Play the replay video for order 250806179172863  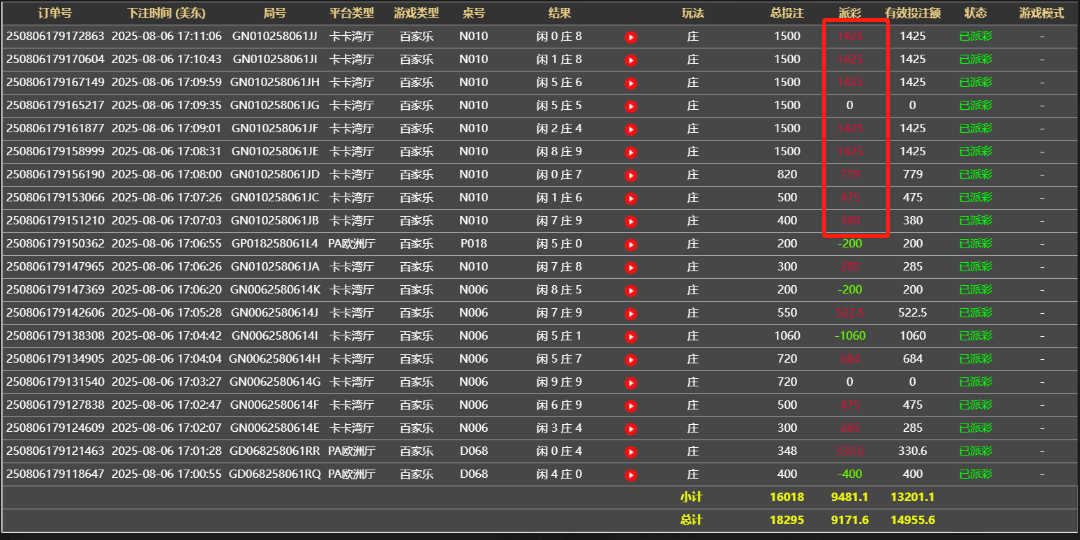click(x=631, y=37)
